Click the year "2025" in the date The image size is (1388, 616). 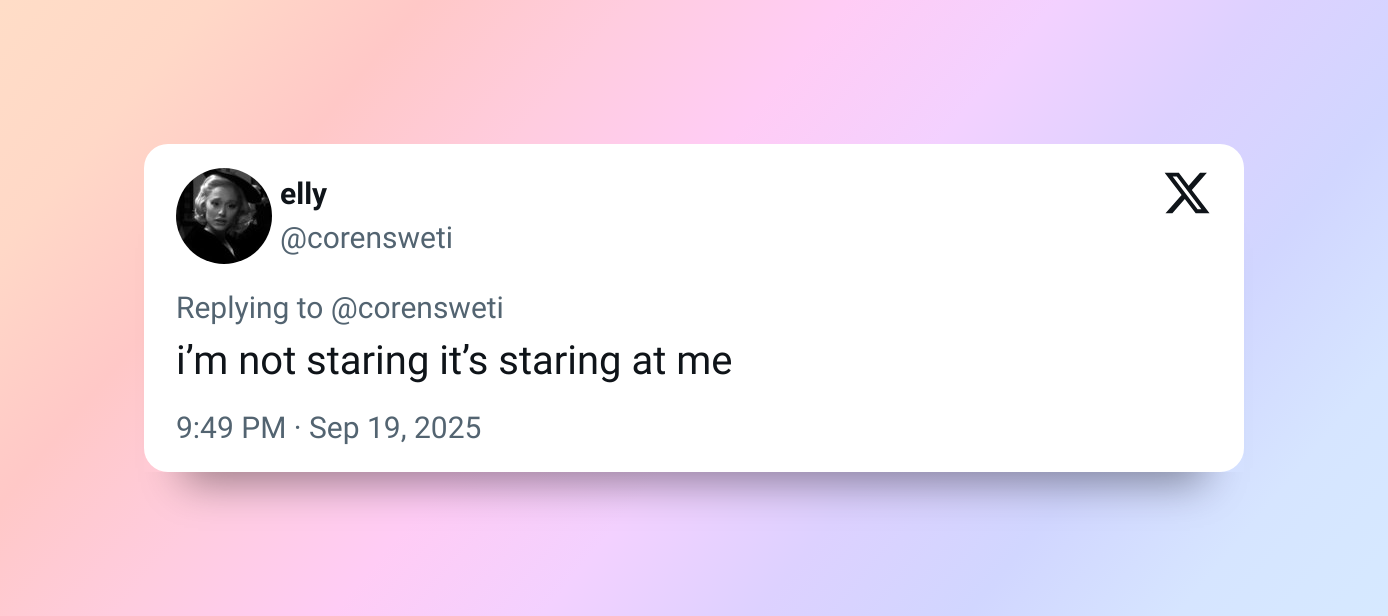point(448,429)
